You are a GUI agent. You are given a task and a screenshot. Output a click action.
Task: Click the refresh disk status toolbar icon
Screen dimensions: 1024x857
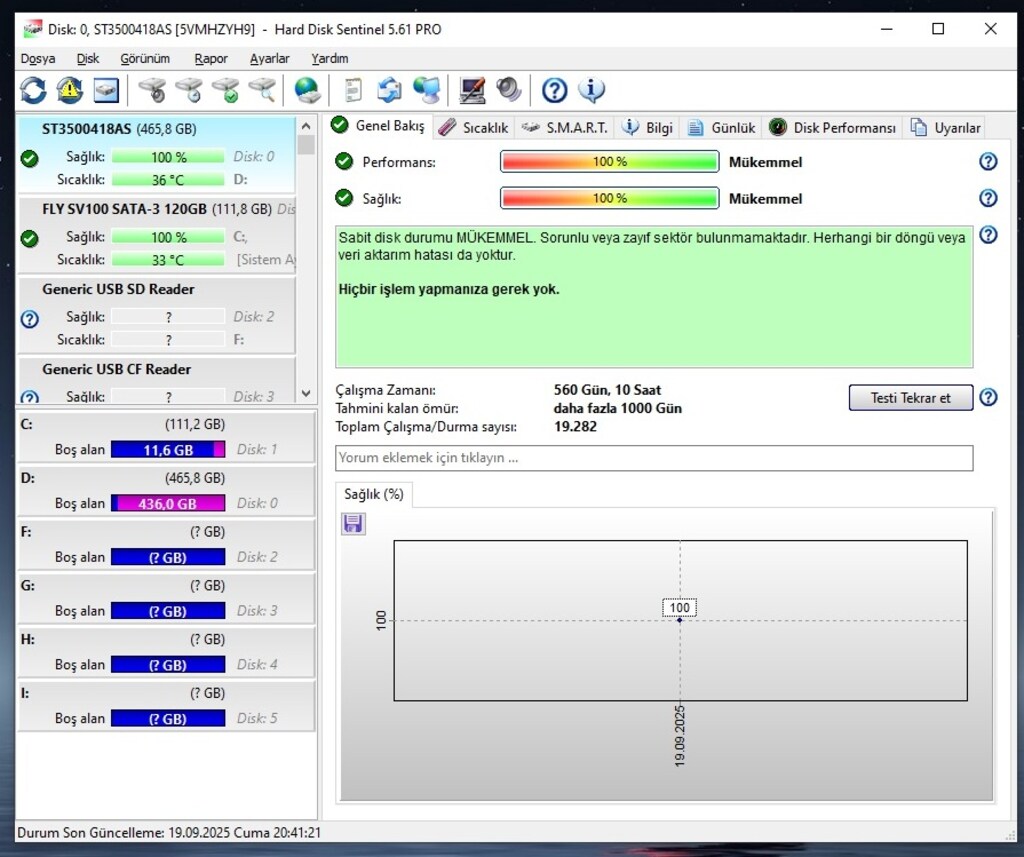(x=33, y=90)
